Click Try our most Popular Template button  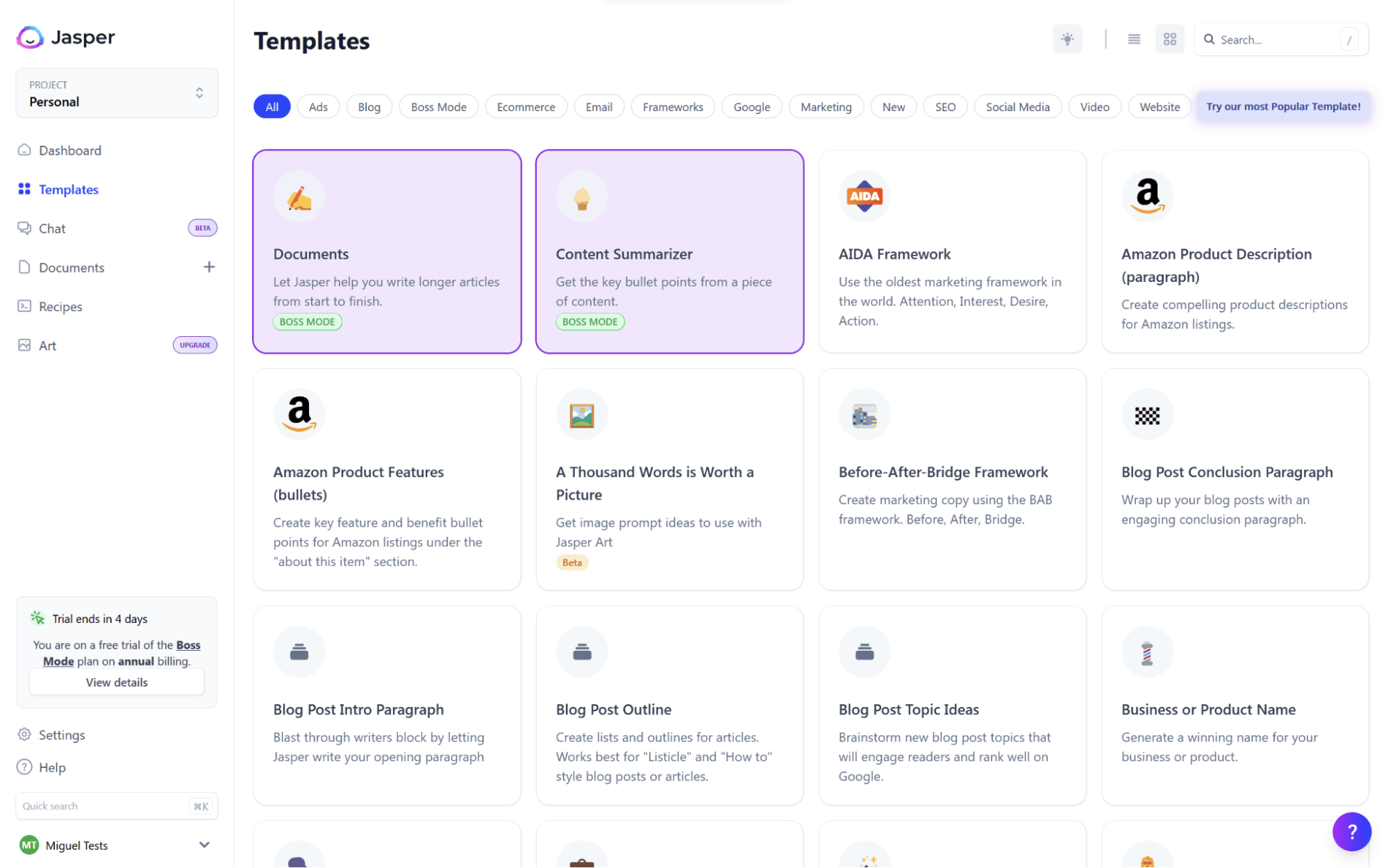pyautogui.click(x=1282, y=106)
